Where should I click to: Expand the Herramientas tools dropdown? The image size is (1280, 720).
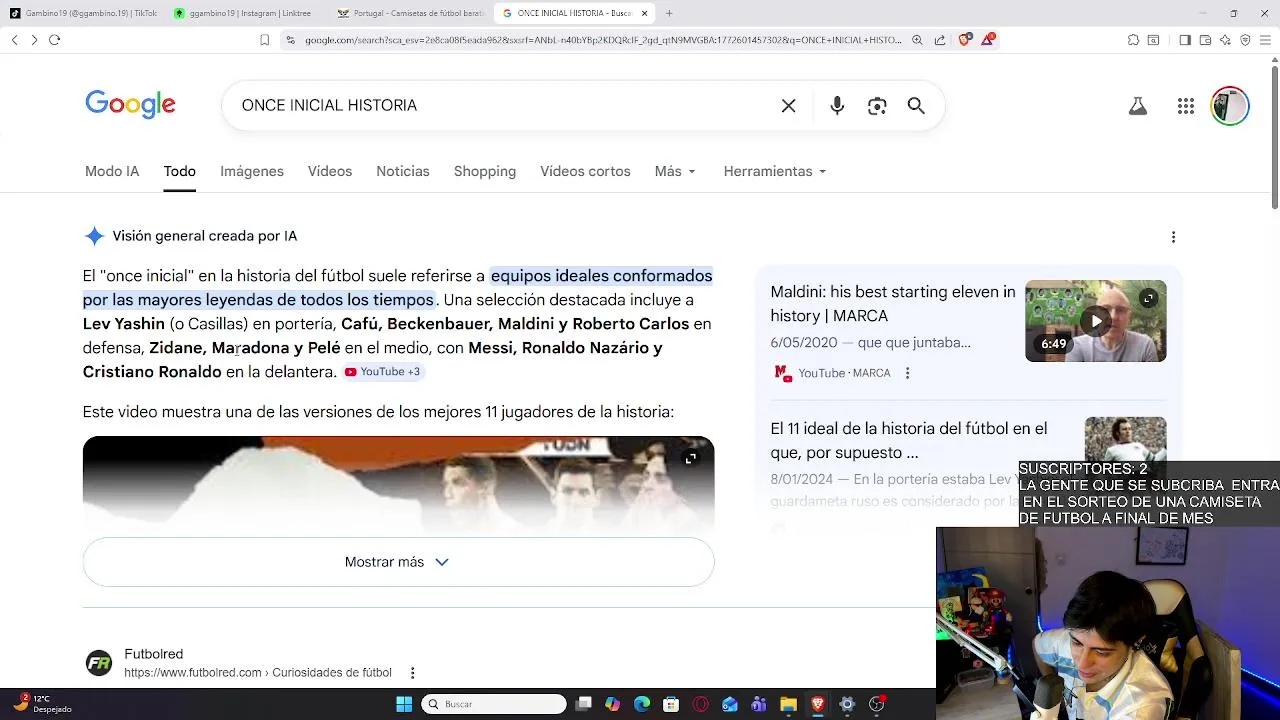coord(775,171)
